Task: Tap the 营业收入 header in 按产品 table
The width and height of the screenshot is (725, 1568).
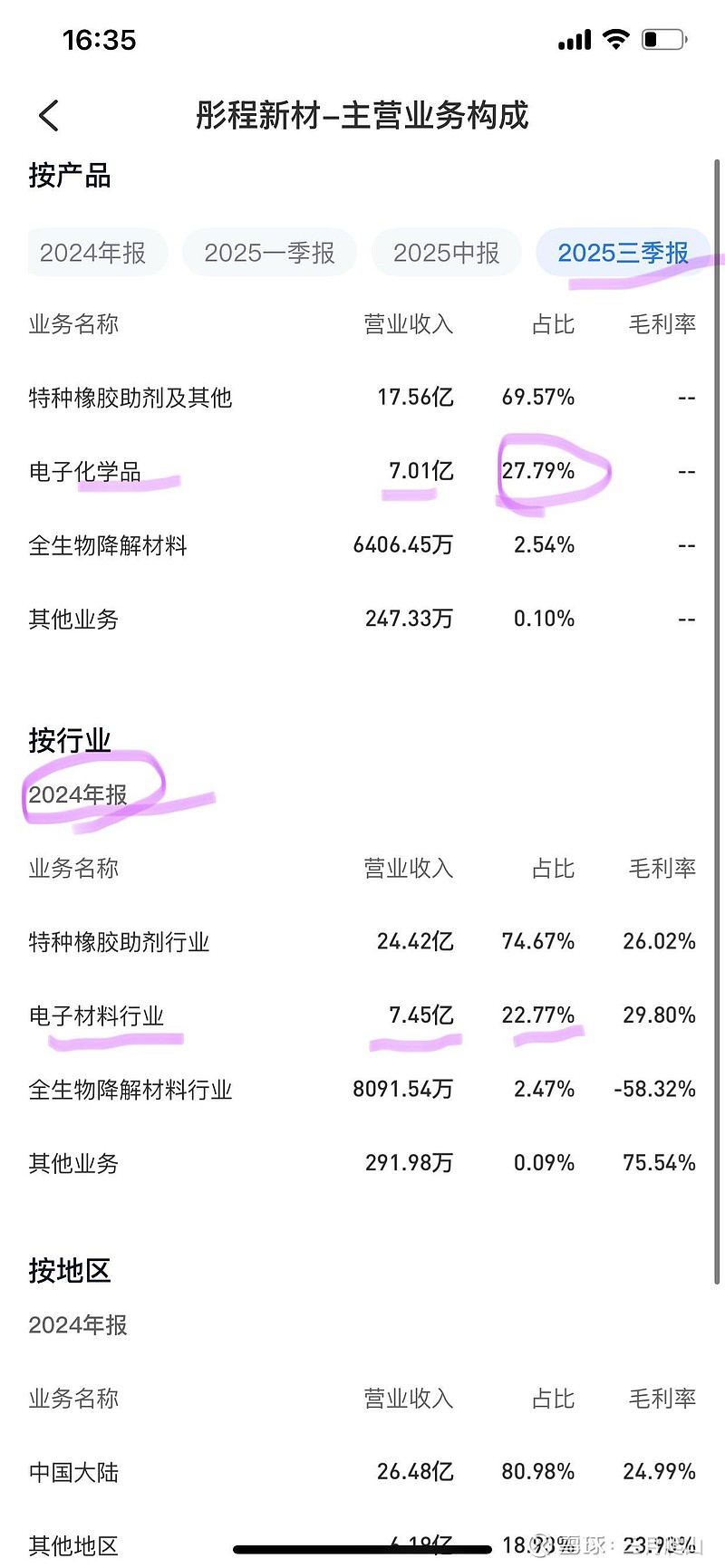Action: tap(408, 324)
